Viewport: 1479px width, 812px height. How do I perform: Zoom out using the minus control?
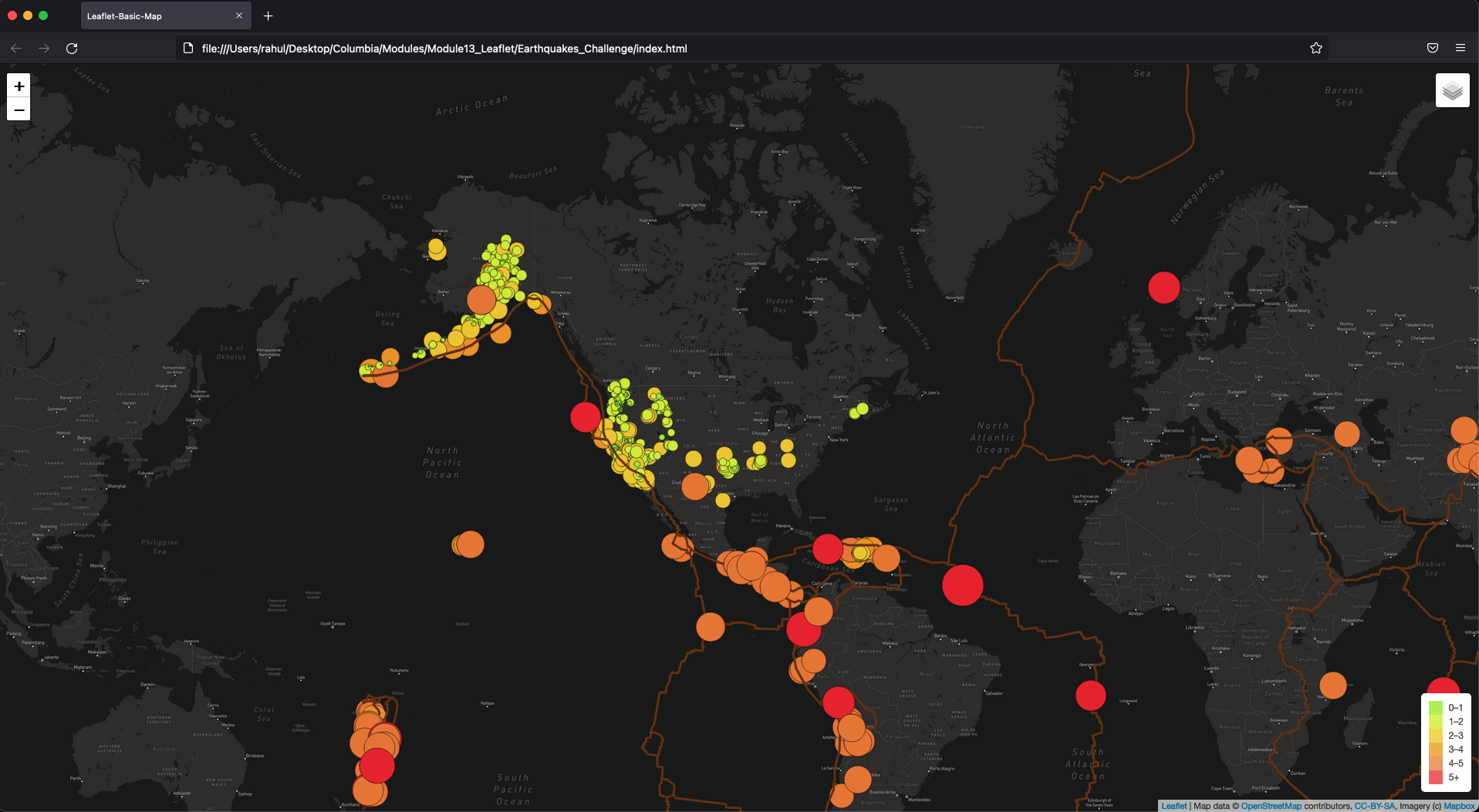click(x=18, y=110)
